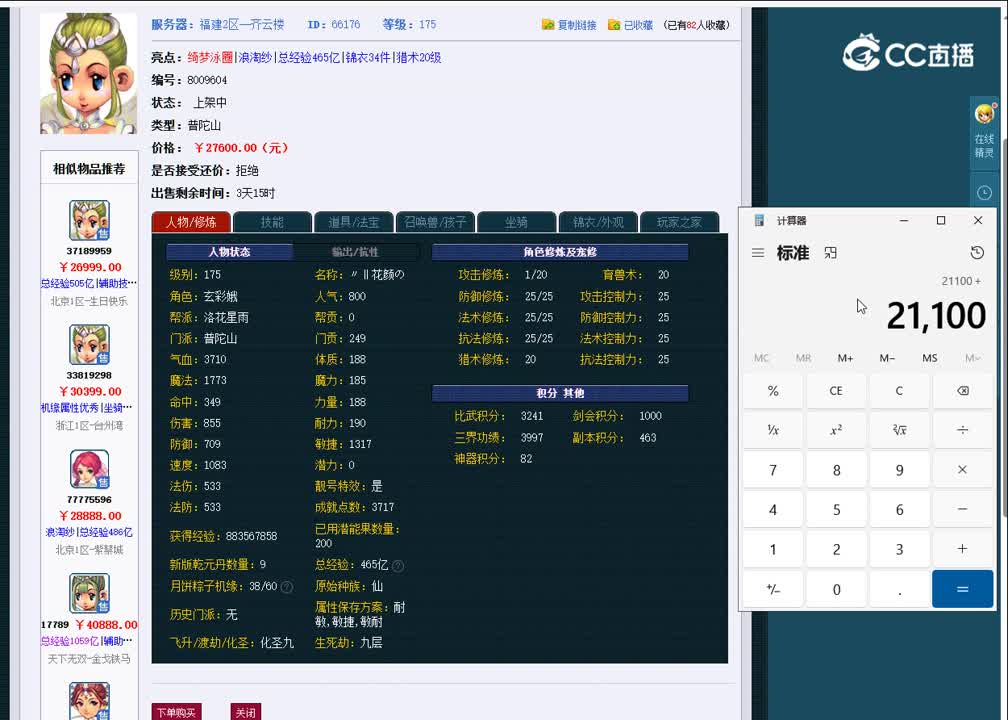Image resolution: width=1008 pixels, height=720 pixels.
Task: Click the plus/minus sign toggle key
Action: tap(773, 589)
